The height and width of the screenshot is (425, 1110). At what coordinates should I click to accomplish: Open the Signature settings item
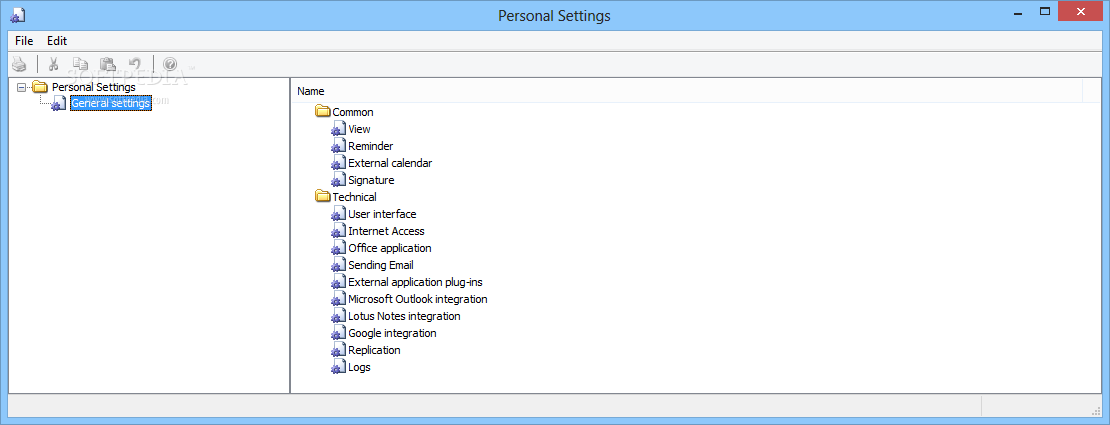371,180
